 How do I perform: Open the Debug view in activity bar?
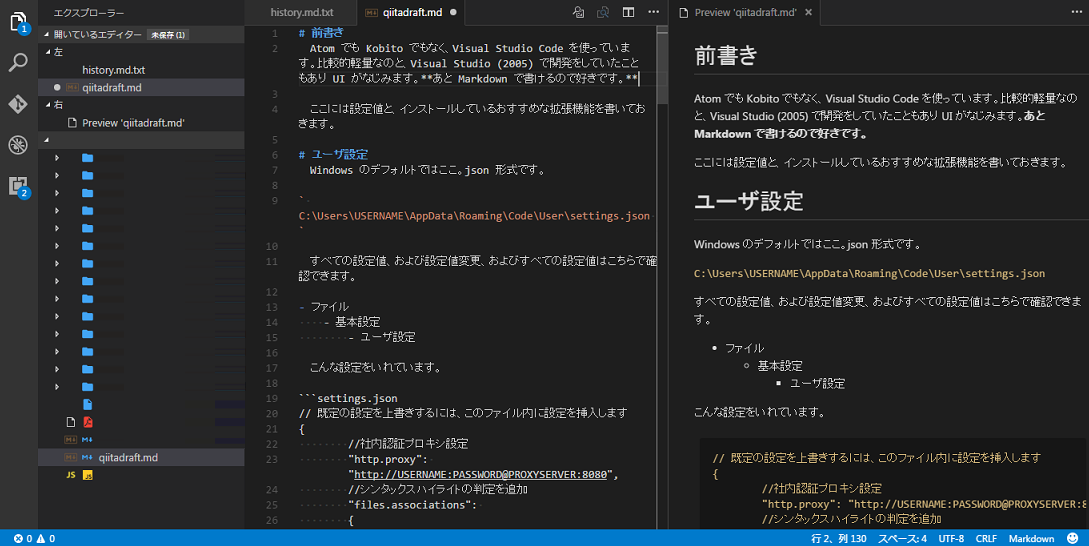(x=18, y=144)
